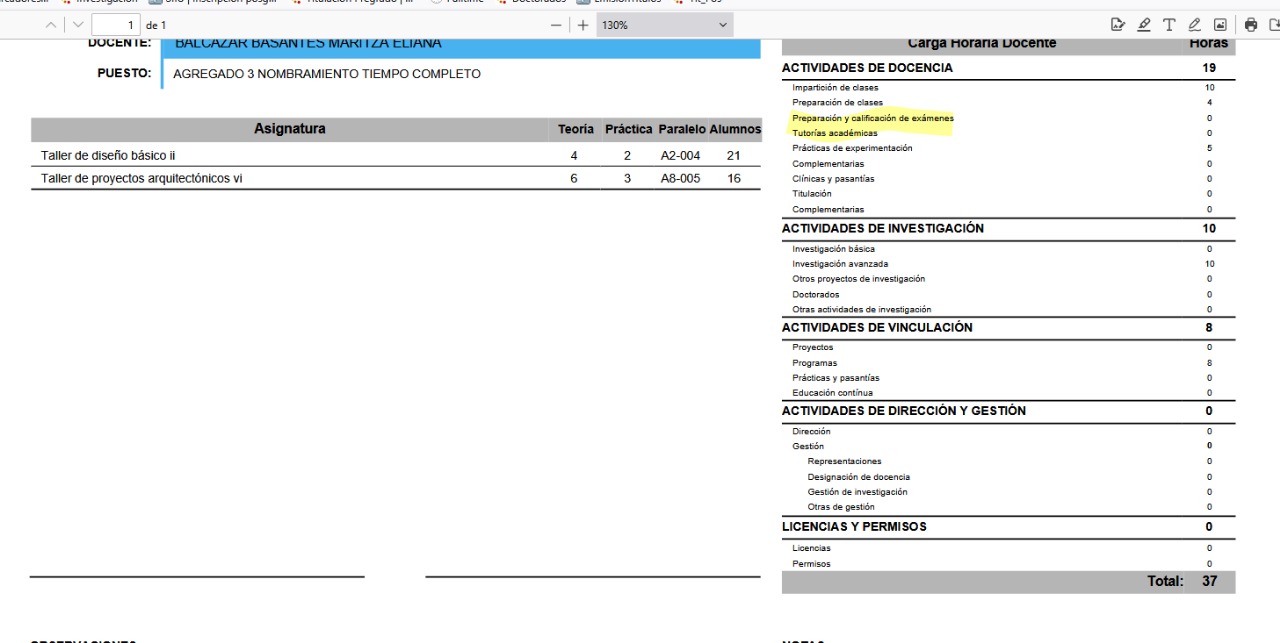Viewport: 1280px width, 643px height.
Task: Click the docencia hours total 19
Action: 1210,68
